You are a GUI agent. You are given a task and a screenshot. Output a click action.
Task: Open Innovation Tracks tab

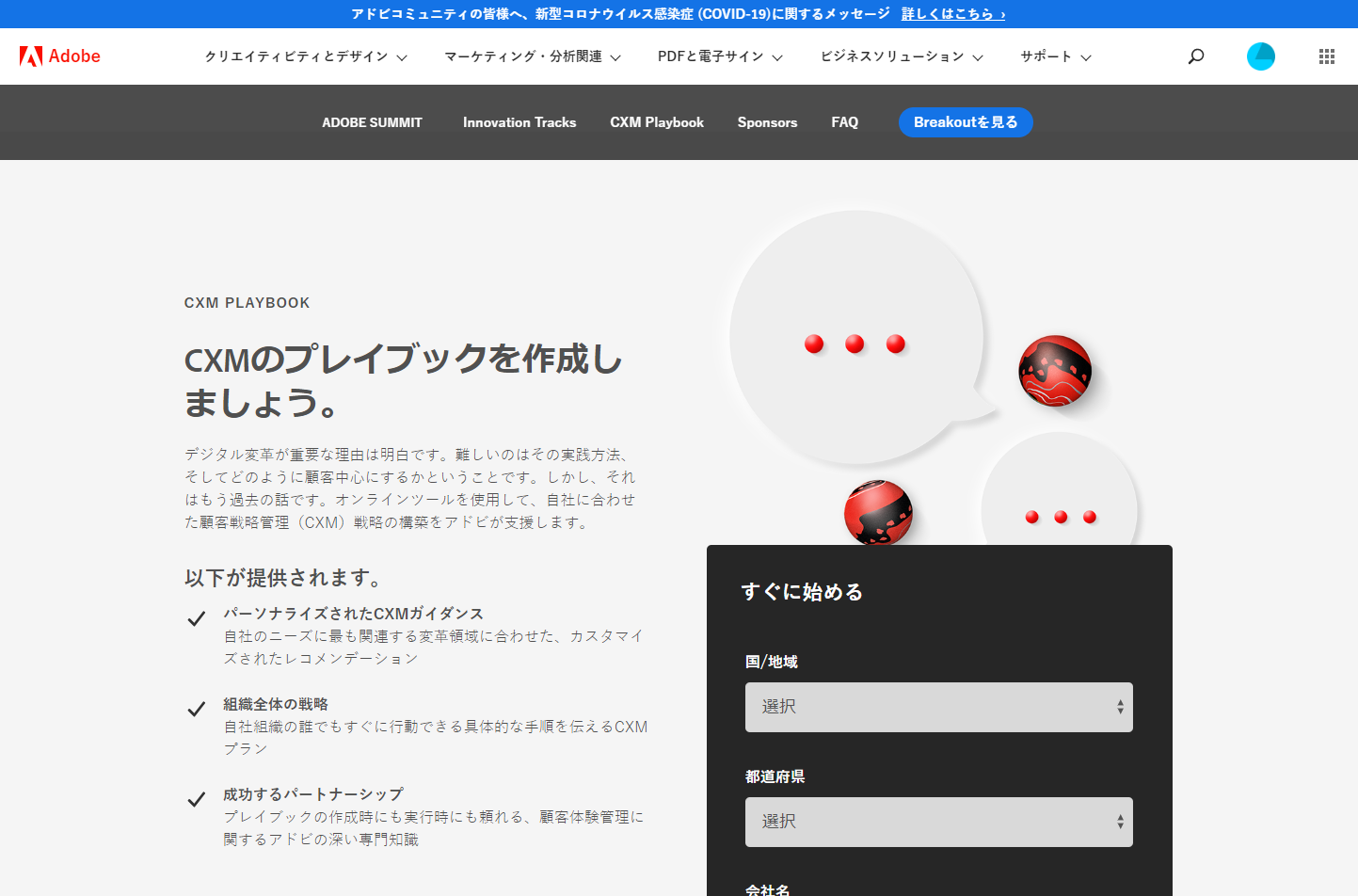pos(519,122)
